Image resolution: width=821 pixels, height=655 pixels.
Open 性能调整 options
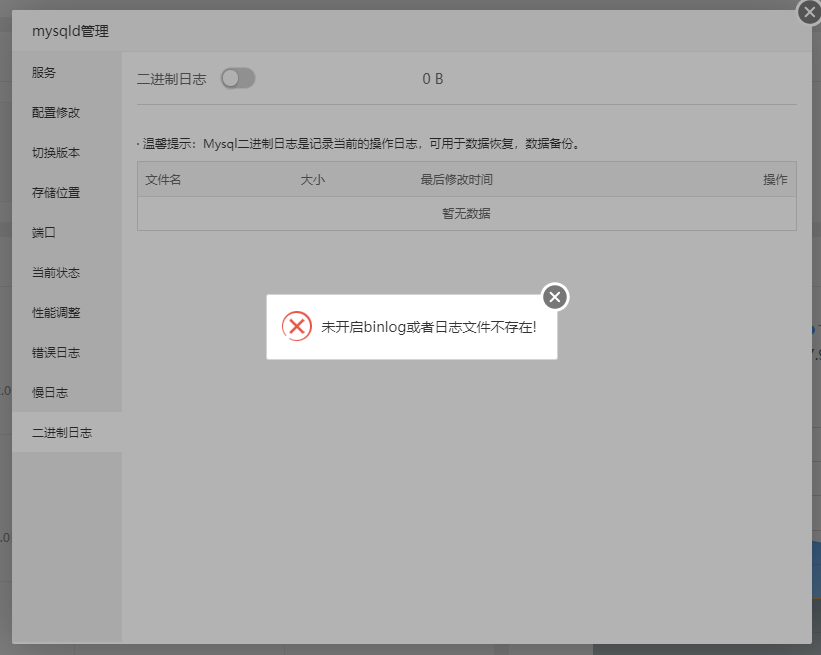tap(56, 312)
